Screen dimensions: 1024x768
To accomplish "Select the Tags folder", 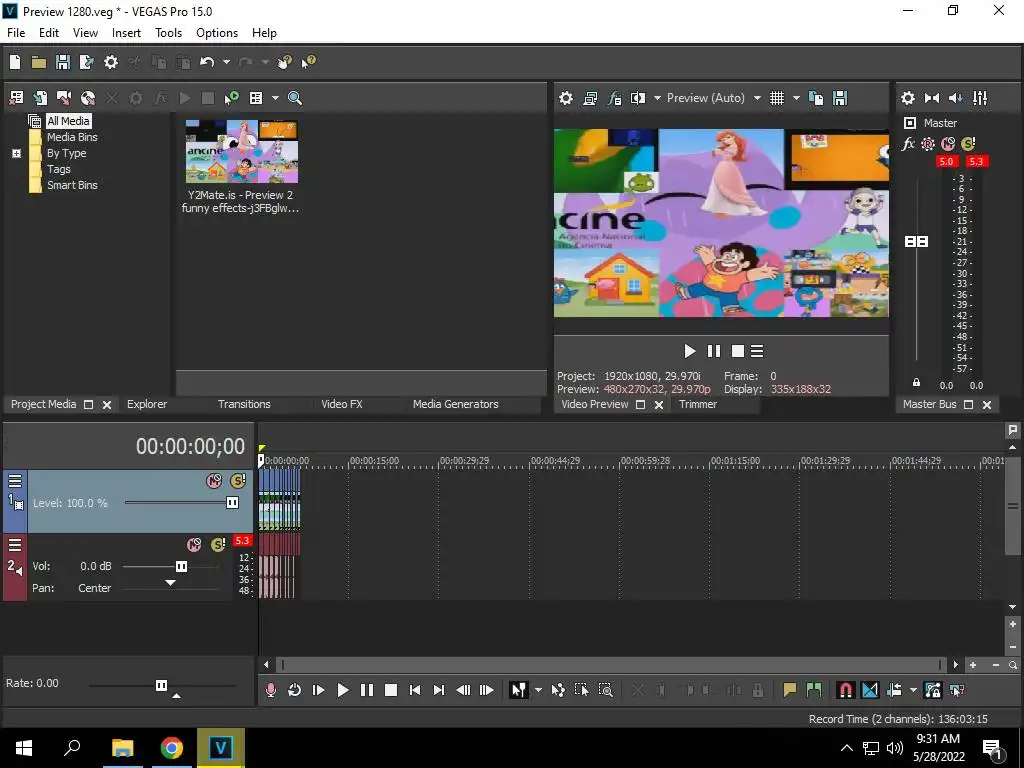I will tap(58, 169).
